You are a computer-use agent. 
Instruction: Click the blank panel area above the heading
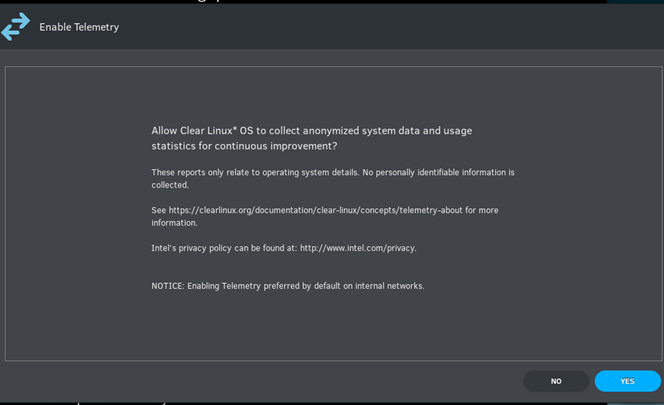[x=333, y=95]
